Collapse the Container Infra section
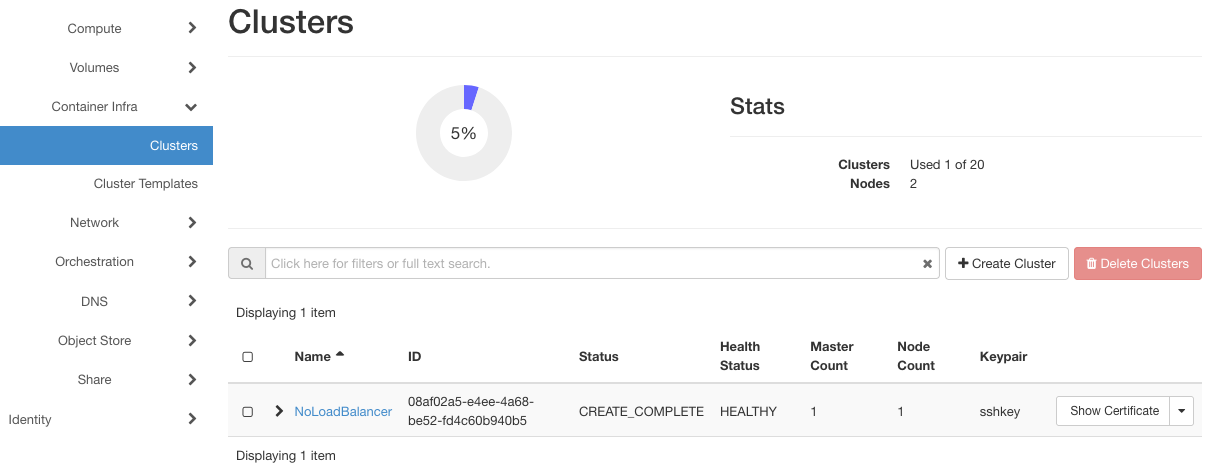This screenshot has width=1210, height=476. (x=192, y=107)
